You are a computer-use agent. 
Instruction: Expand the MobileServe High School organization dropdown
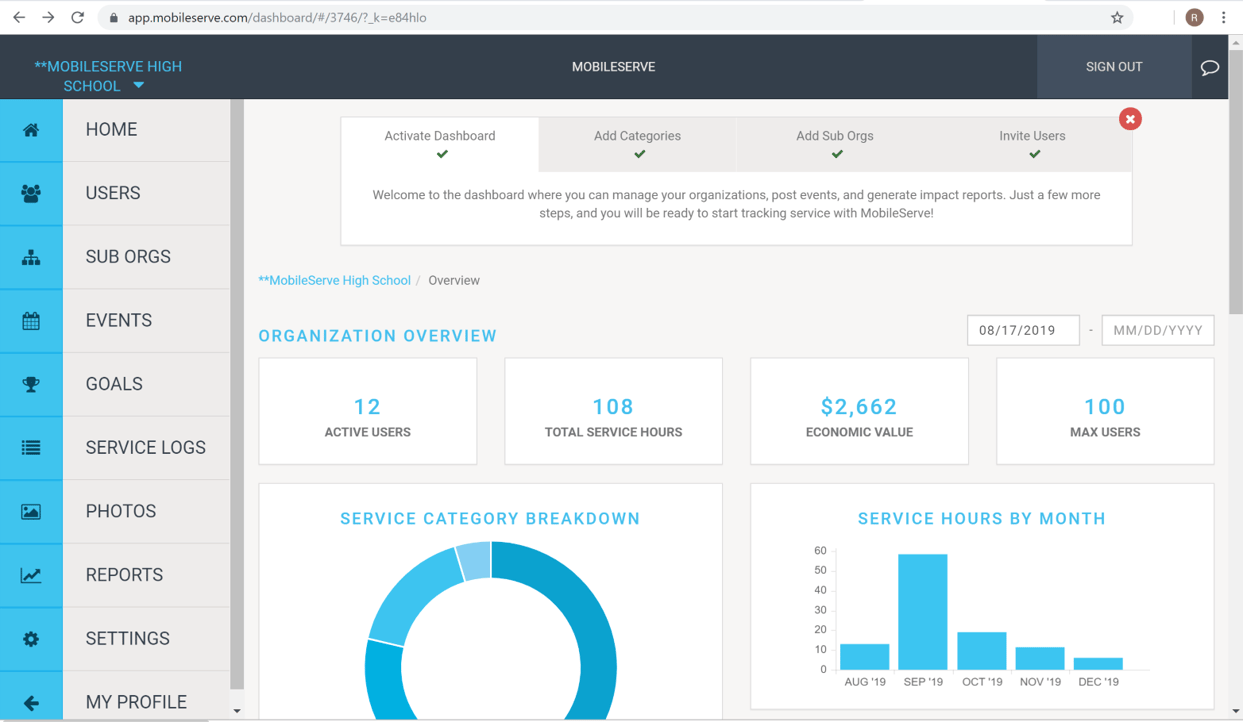pos(139,86)
